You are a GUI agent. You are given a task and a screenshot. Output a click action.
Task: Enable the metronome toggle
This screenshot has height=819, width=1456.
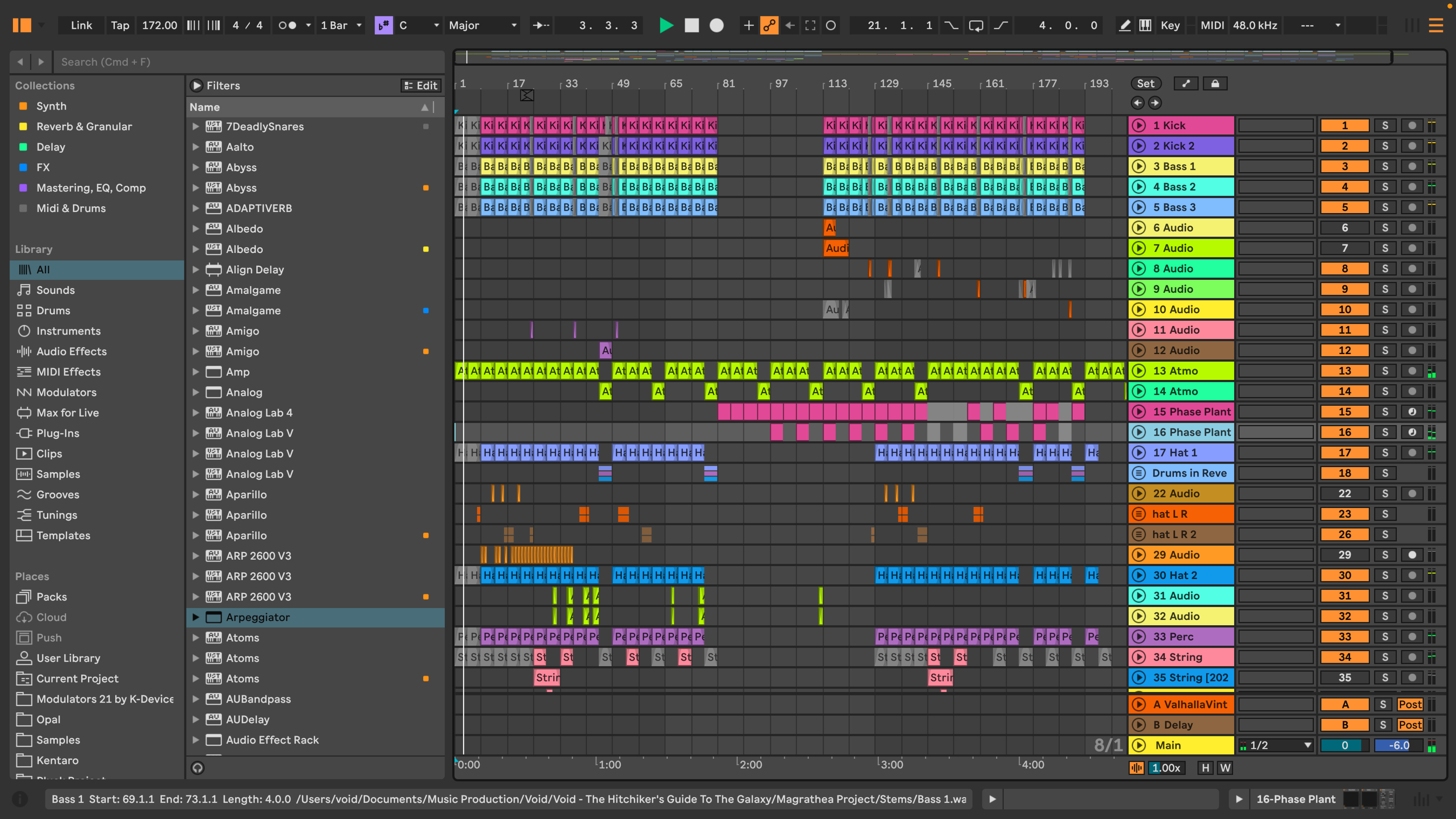tap(287, 25)
